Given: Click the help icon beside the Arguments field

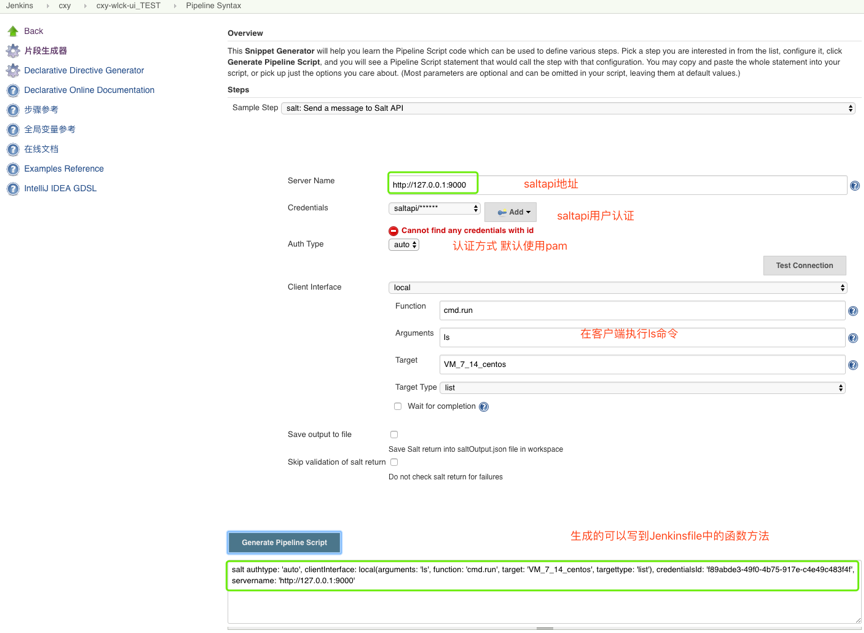Looking at the screenshot, I should pos(852,338).
